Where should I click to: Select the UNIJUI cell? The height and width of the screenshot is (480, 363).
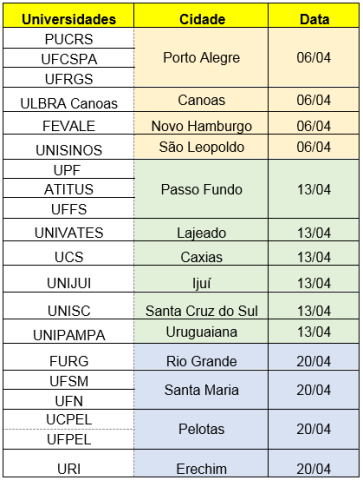(x=69, y=279)
